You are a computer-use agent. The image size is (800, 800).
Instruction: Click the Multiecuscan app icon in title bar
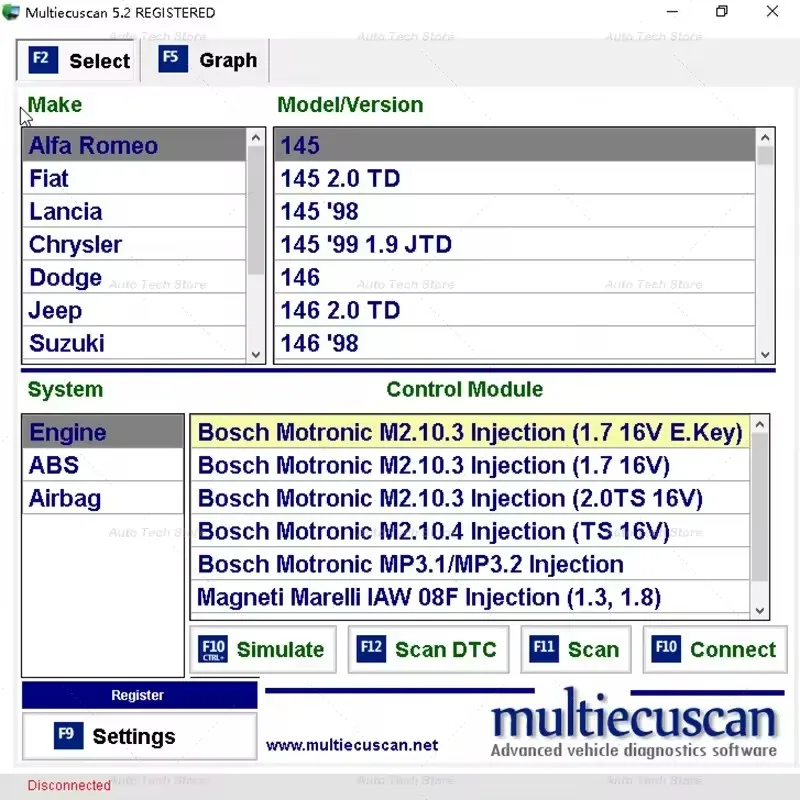(x=11, y=12)
